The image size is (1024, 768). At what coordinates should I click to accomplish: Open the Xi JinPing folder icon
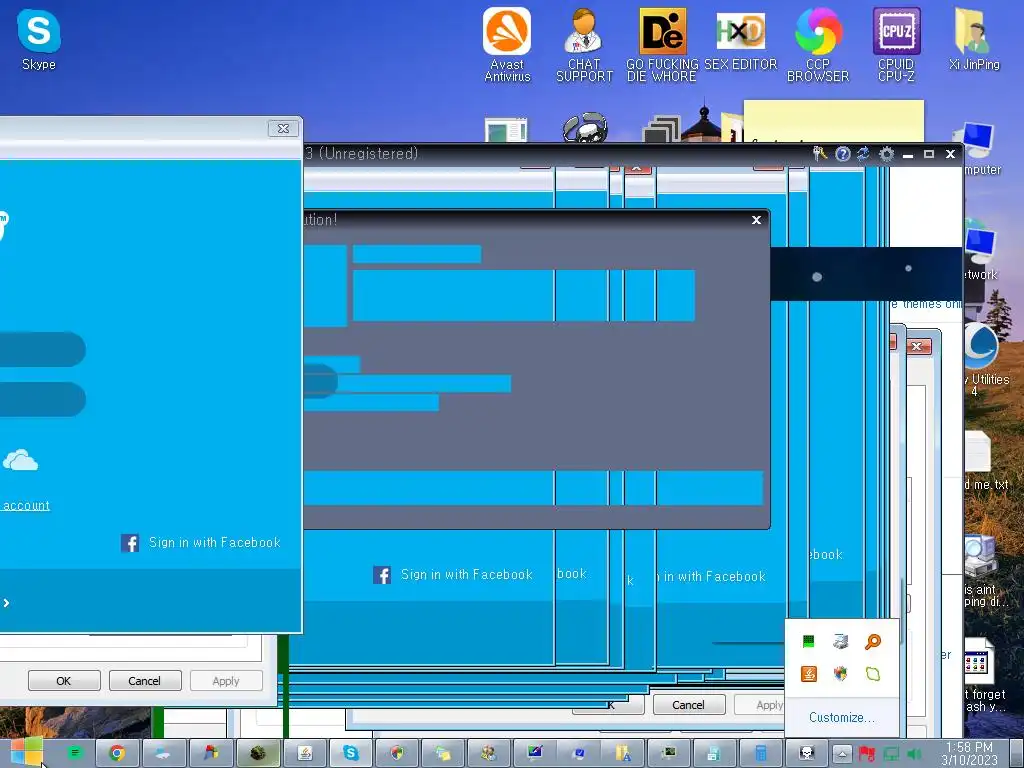[974, 39]
